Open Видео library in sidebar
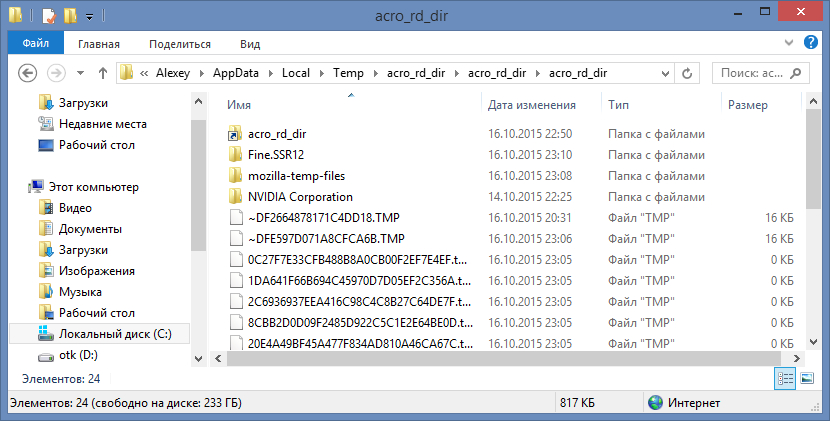This screenshot has height=421, width=830. point(75,208)
